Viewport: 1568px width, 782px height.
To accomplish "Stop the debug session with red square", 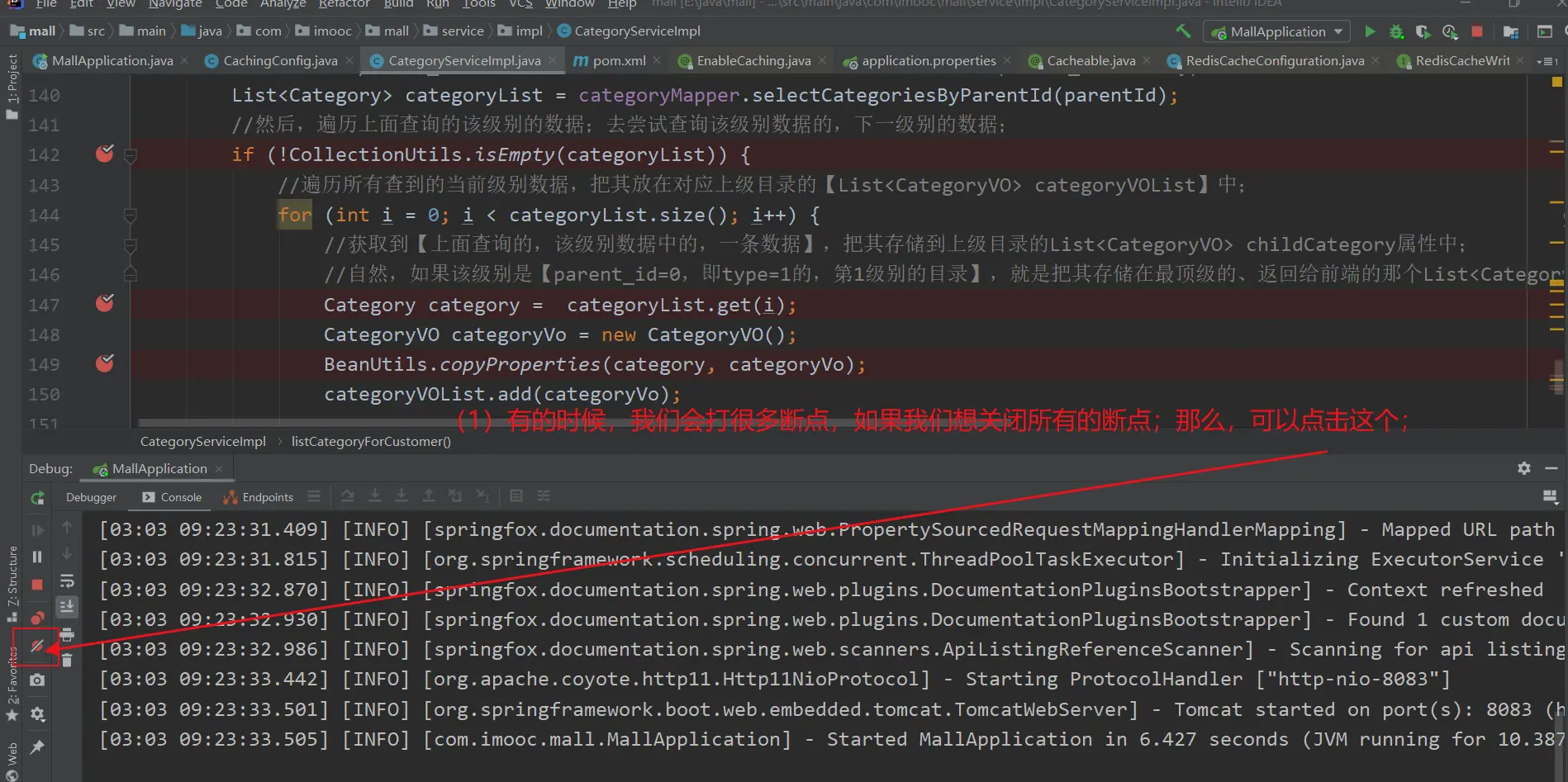I will pos(37,585).
